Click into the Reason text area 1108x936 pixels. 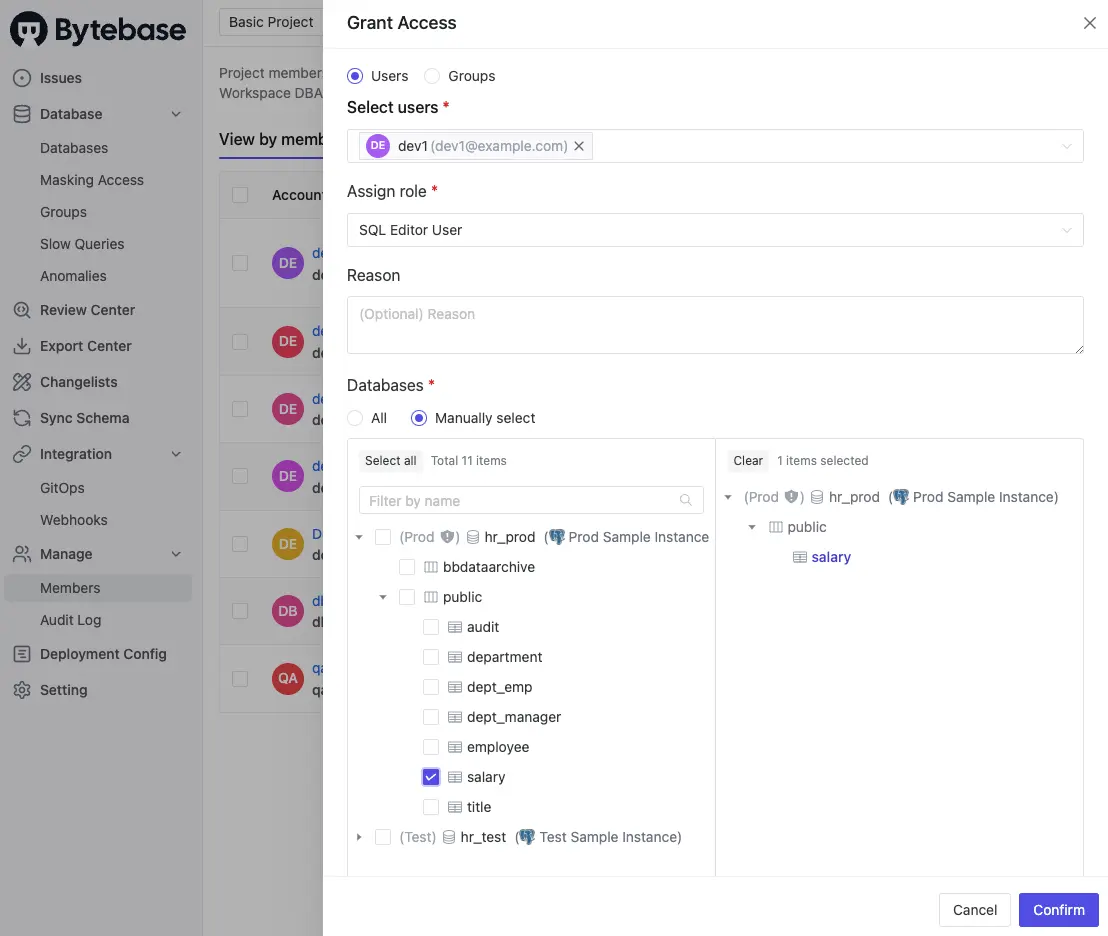714,325
